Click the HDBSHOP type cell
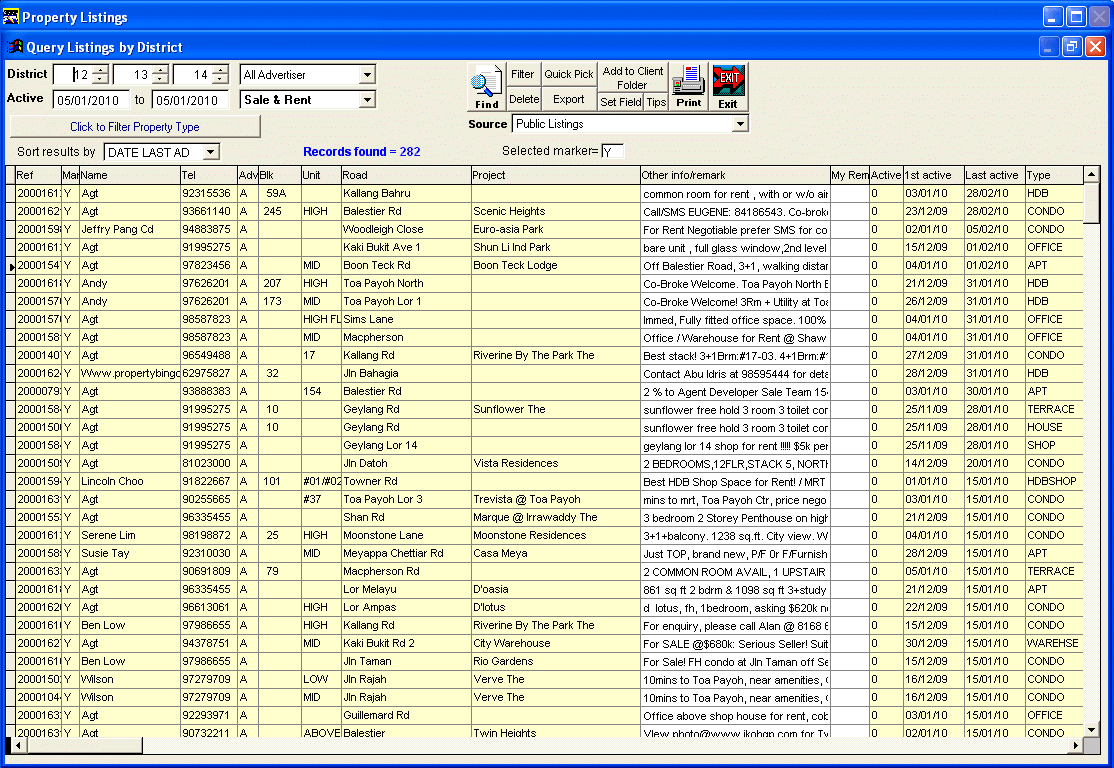Screen dimensions: 1114x768 pos(1054,481)
